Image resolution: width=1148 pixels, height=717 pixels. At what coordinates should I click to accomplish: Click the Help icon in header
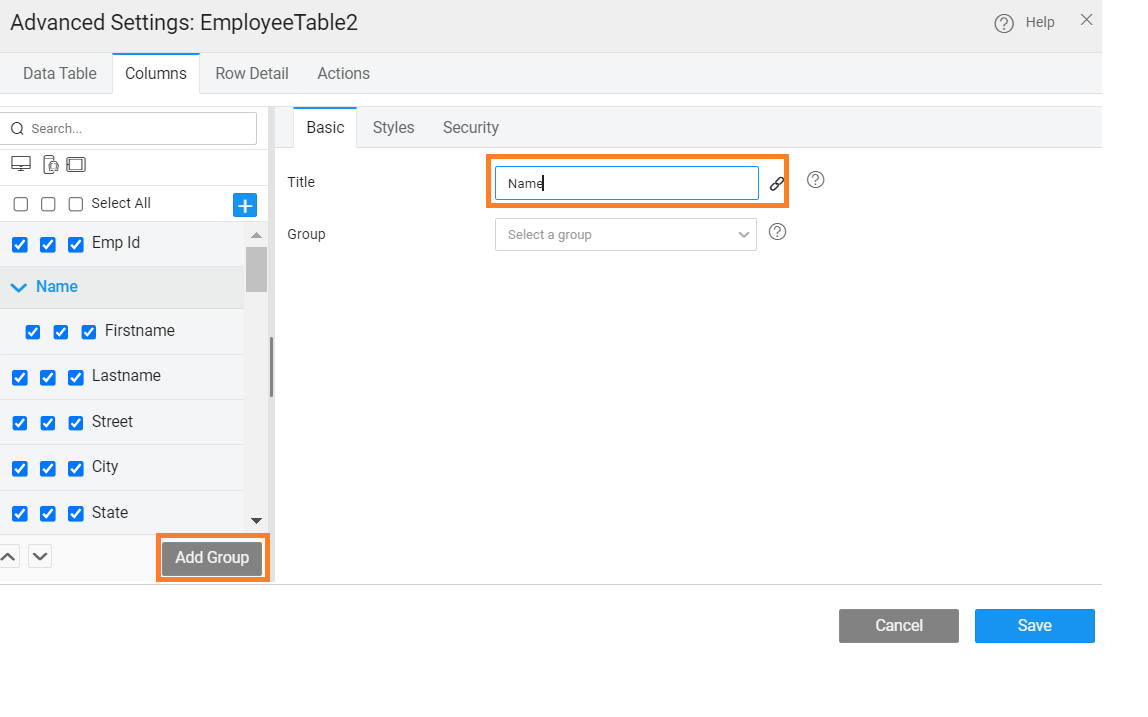point(1004,23)
